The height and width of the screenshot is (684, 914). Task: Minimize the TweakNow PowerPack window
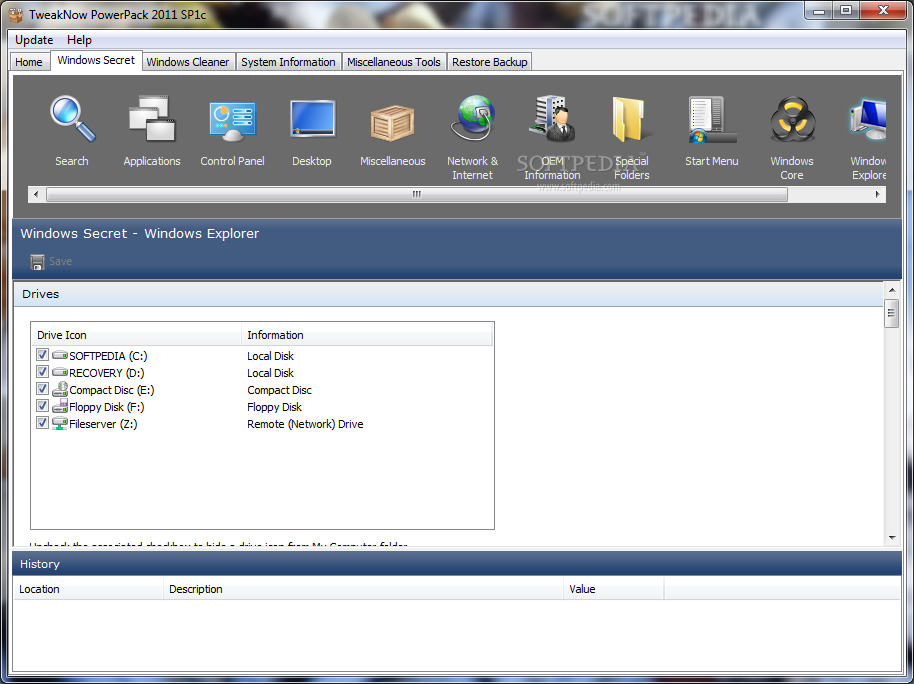[x=820, y=10]
